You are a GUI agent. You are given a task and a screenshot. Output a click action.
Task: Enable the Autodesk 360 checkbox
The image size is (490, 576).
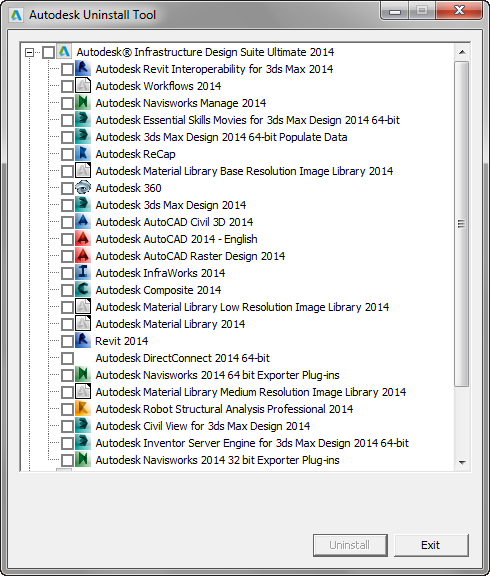coord(67,188)
